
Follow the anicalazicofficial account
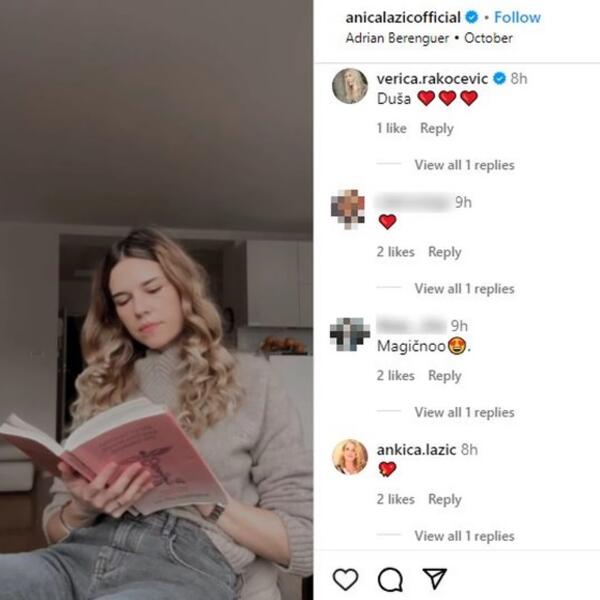point(517,17)
